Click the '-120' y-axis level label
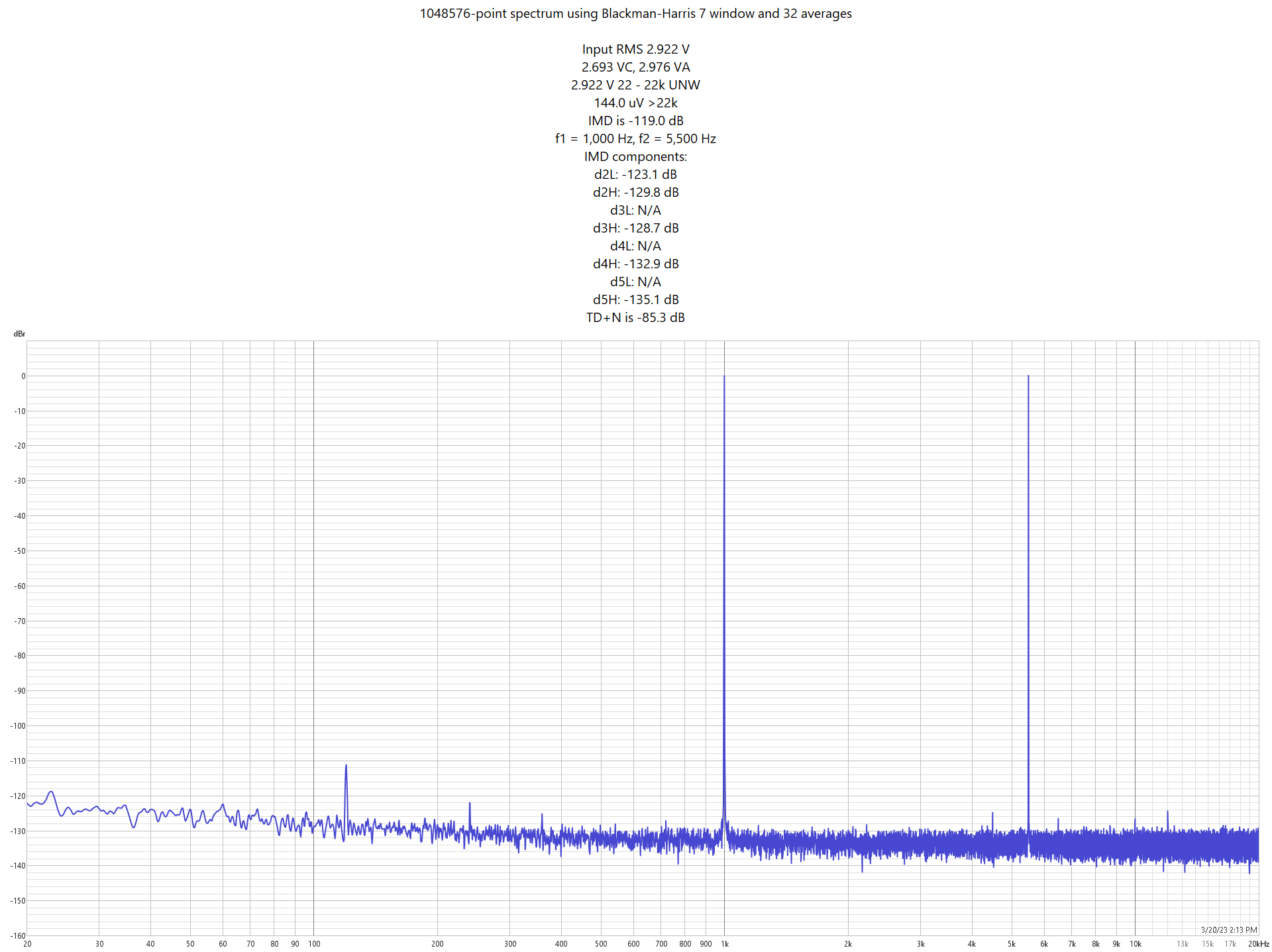The height and width of the screenshot is (952, 1272). click(18, 796)
